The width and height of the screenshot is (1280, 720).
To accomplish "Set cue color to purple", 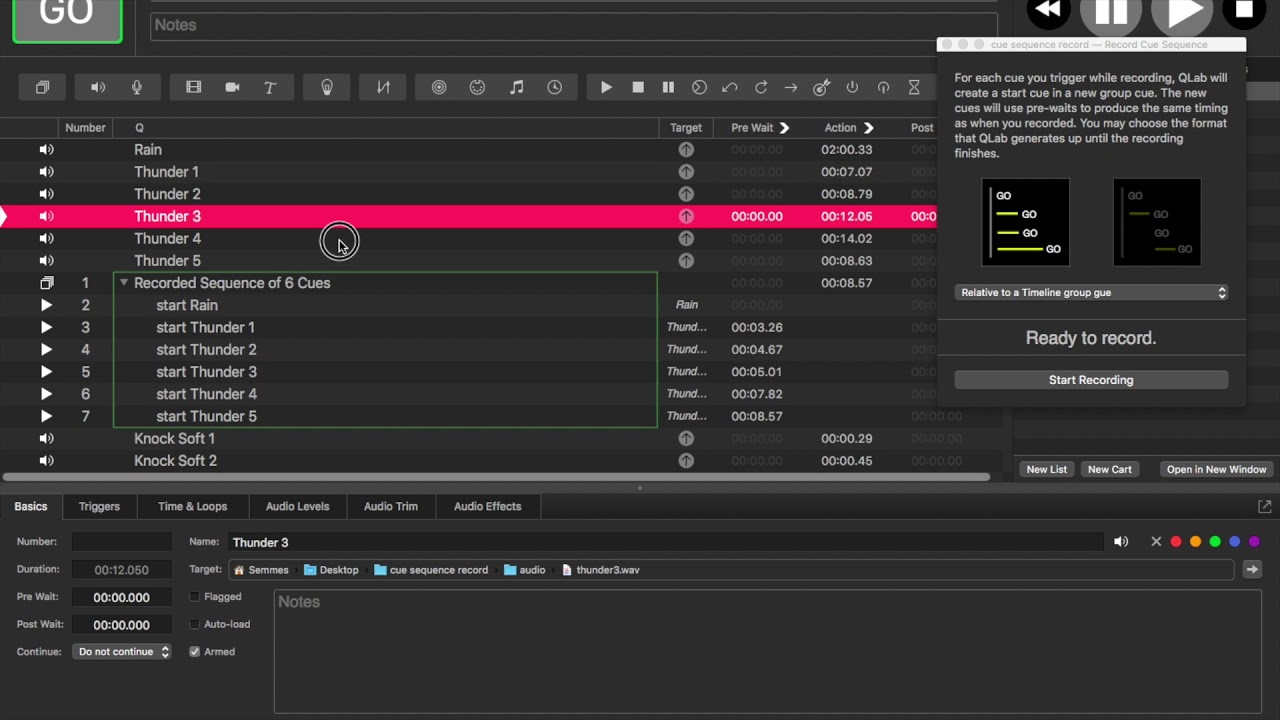I will [1254, 542].
